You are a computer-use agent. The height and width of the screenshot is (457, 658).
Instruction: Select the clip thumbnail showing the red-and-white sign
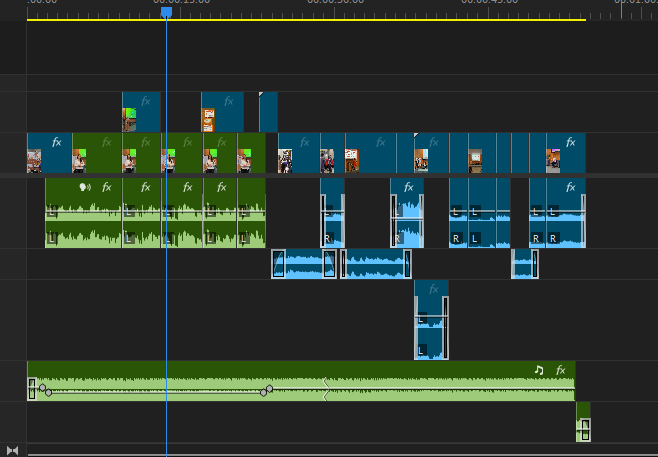coord(352,161)
